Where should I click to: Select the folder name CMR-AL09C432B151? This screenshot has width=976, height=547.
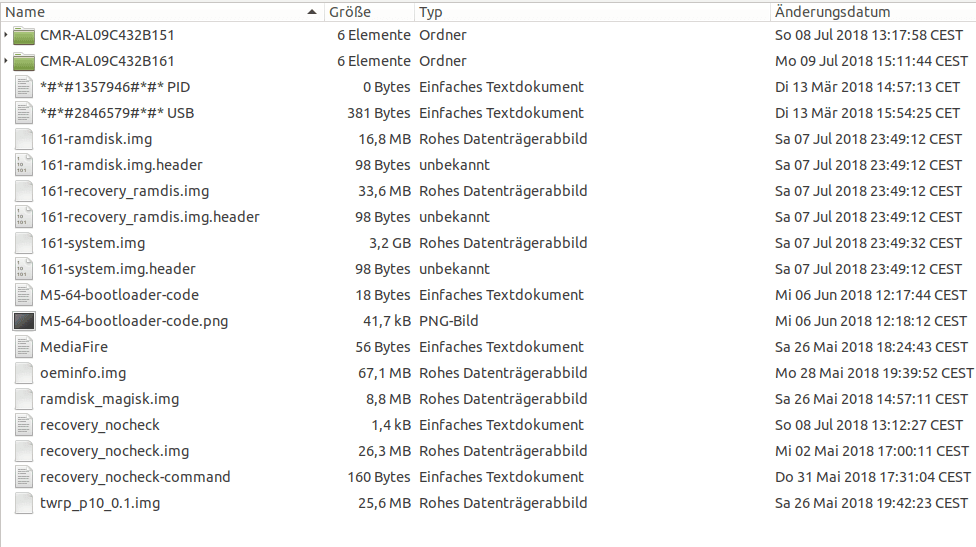pyautogui.click(x=107, y=35)
